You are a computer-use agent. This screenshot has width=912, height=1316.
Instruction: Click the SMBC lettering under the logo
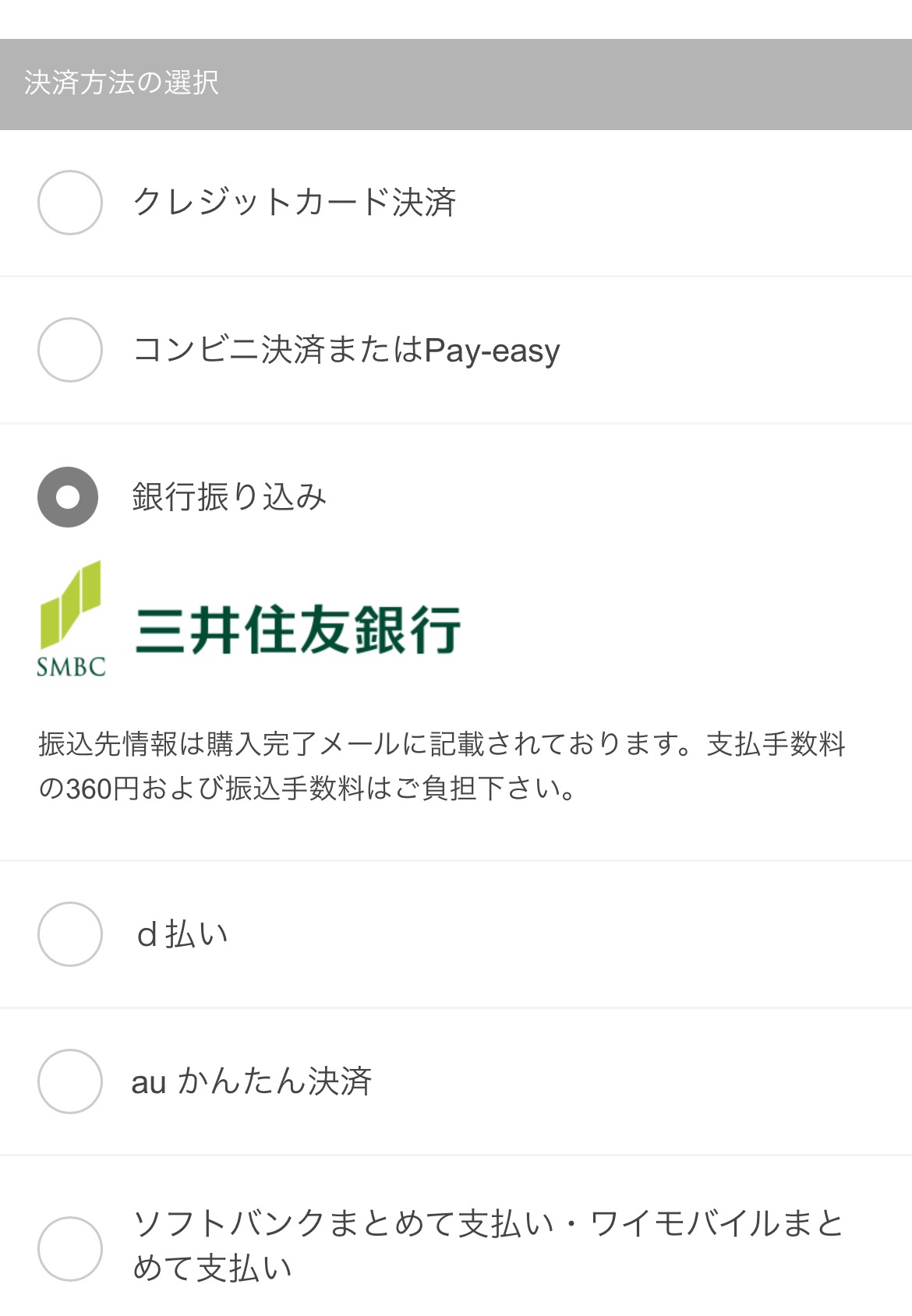point(71,667)
